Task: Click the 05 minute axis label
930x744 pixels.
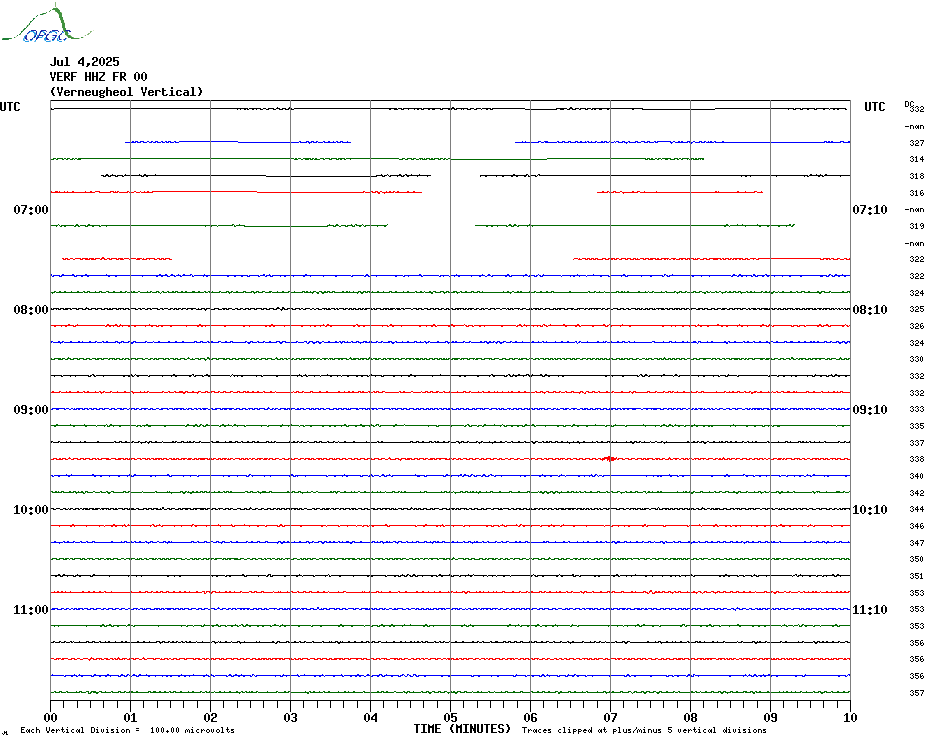Action: [x=451, y=717]
